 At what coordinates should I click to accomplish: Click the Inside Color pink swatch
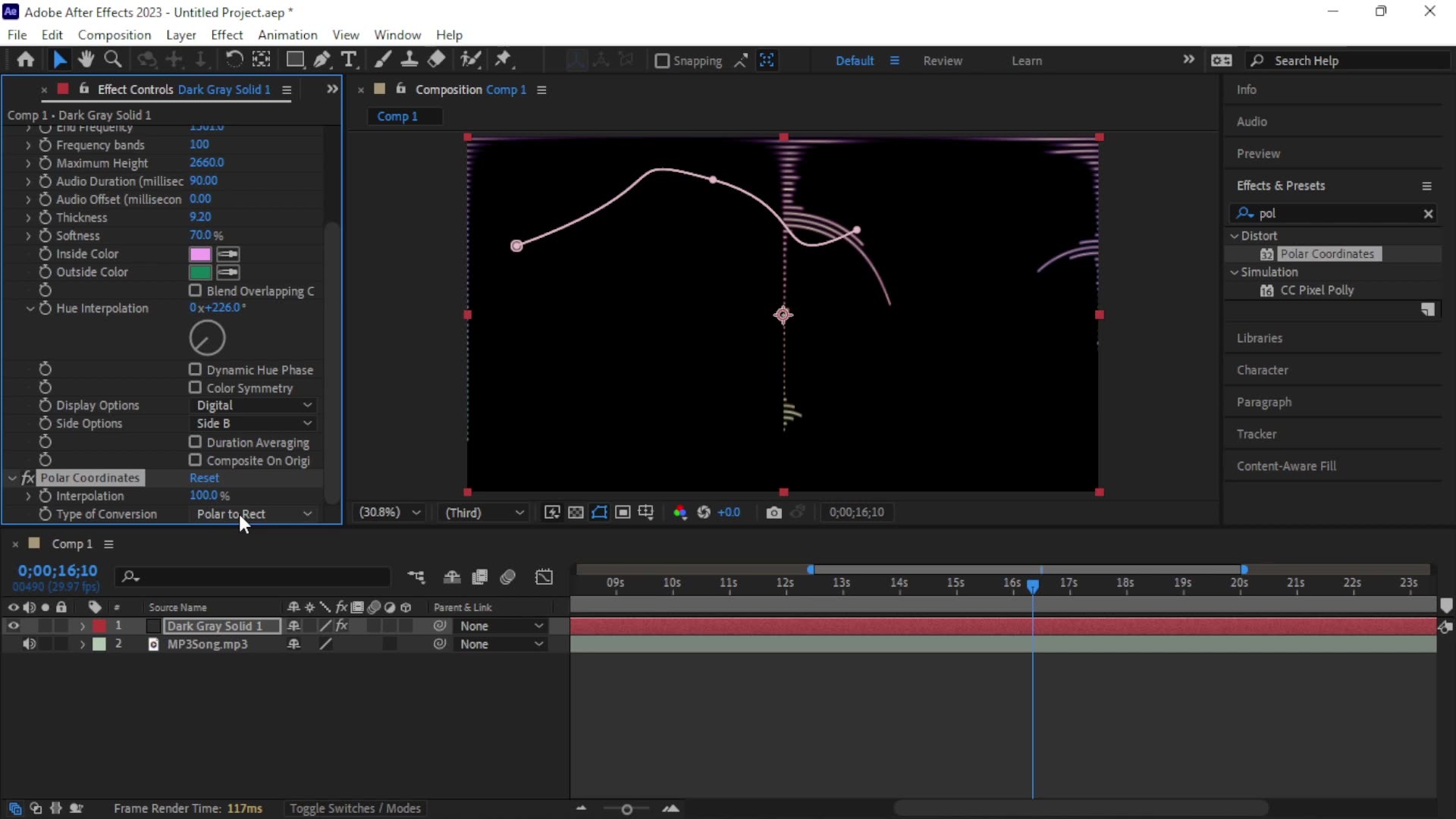pos(199,253)
